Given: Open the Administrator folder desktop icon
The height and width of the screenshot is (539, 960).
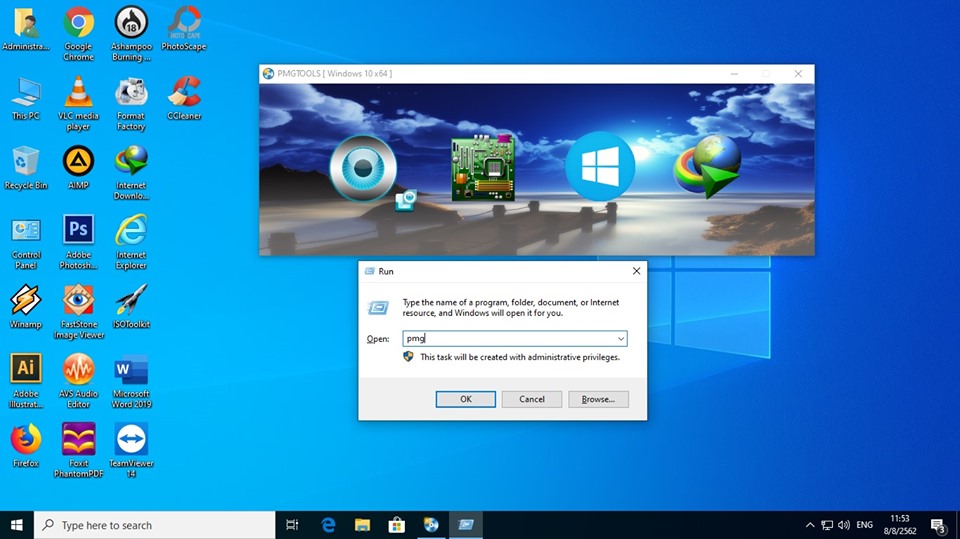Looking at the screenshot, I should (x=26, y=29).
